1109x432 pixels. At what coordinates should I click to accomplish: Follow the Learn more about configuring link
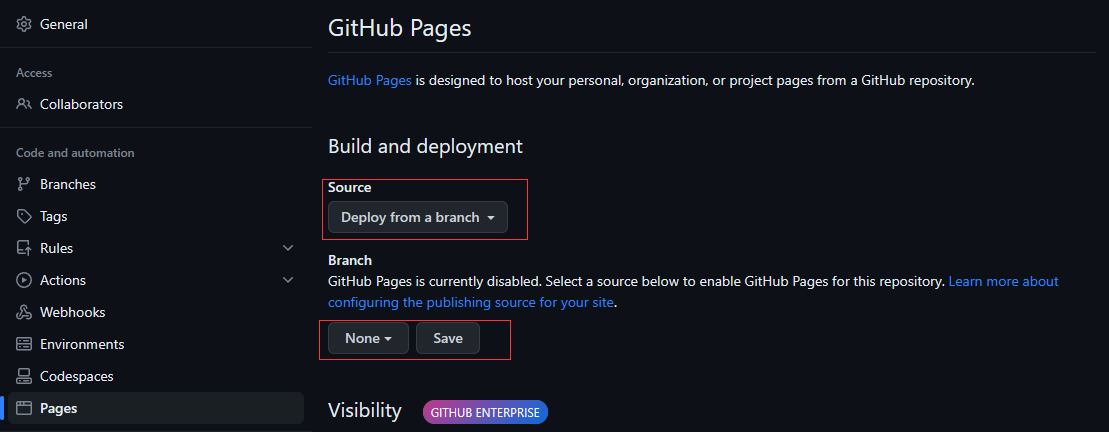coord(693,292)
